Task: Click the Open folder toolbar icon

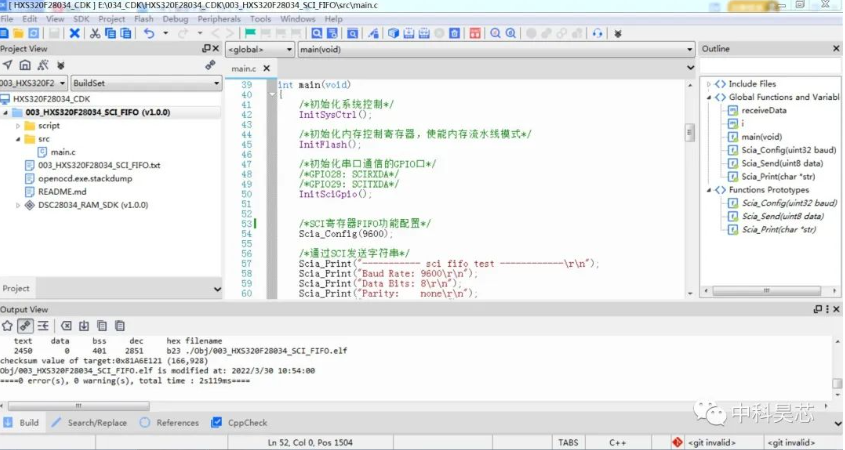Action: pyautogui.click(x=18, y=33)
